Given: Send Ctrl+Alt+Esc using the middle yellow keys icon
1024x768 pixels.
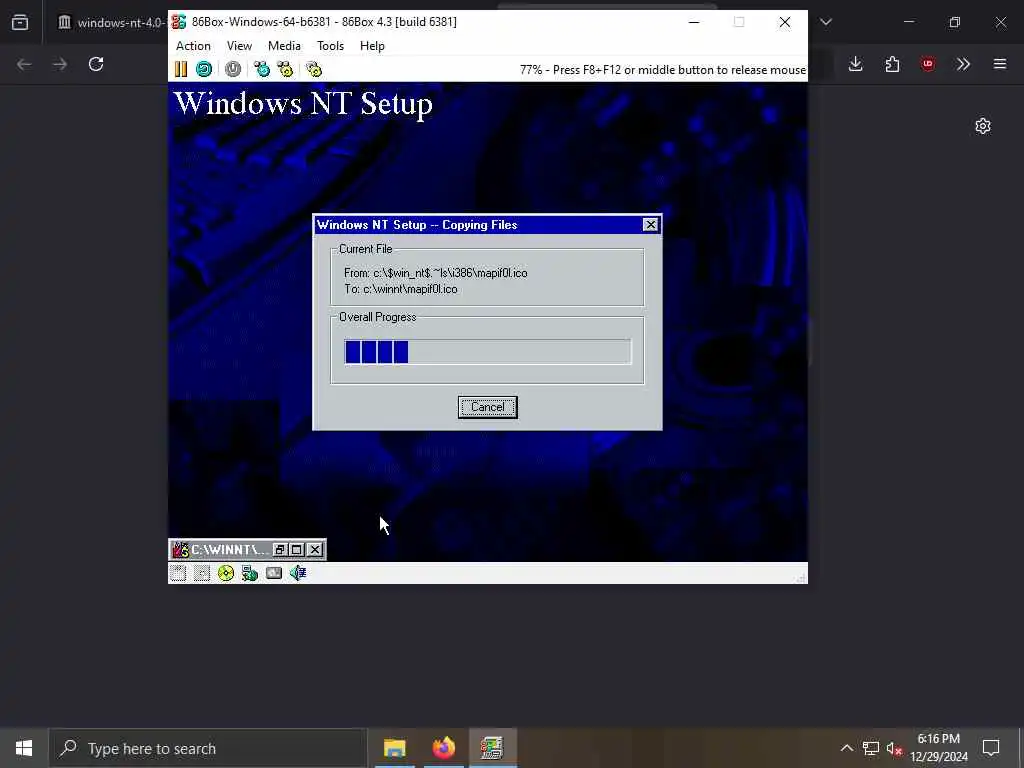Looking at the screenshot, I should [285, 69].
